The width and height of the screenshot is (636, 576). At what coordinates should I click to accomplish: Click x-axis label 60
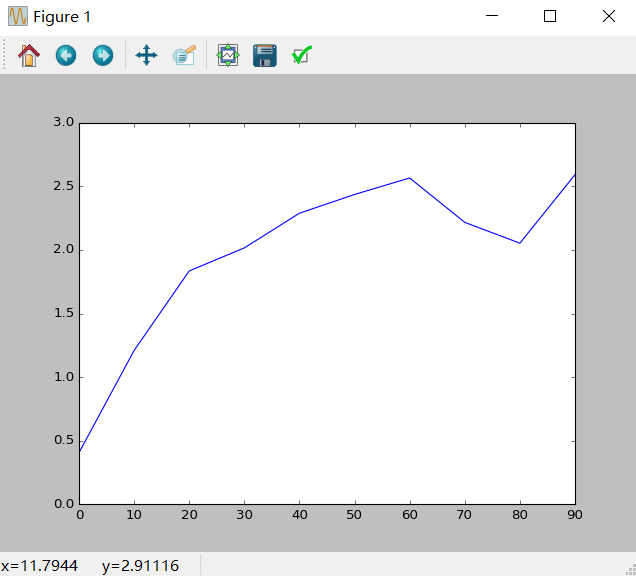410,515
